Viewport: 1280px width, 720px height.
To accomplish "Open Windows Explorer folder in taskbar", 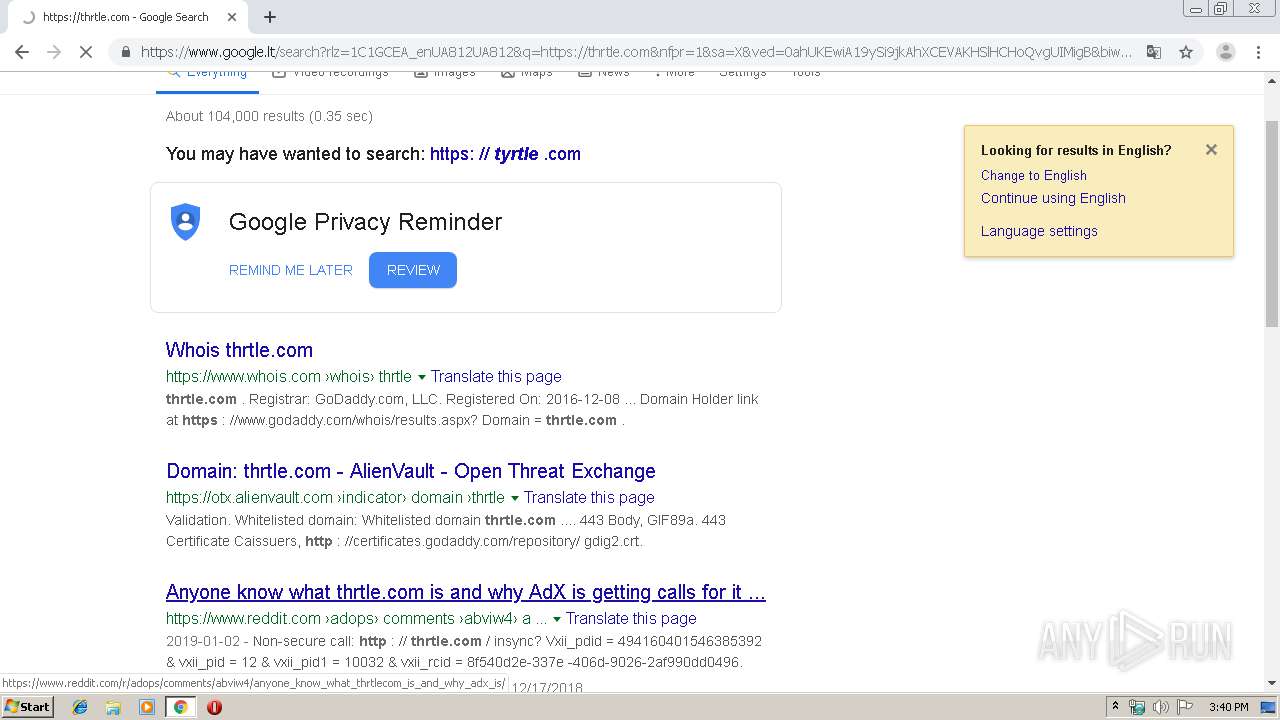I will point(113,707).
